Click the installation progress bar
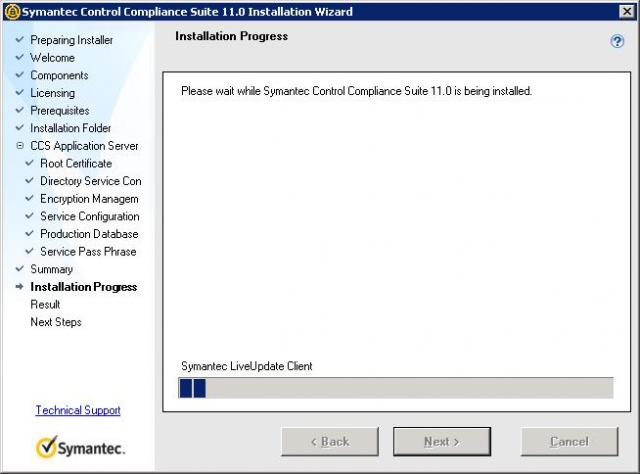 [x=396, y=387]
